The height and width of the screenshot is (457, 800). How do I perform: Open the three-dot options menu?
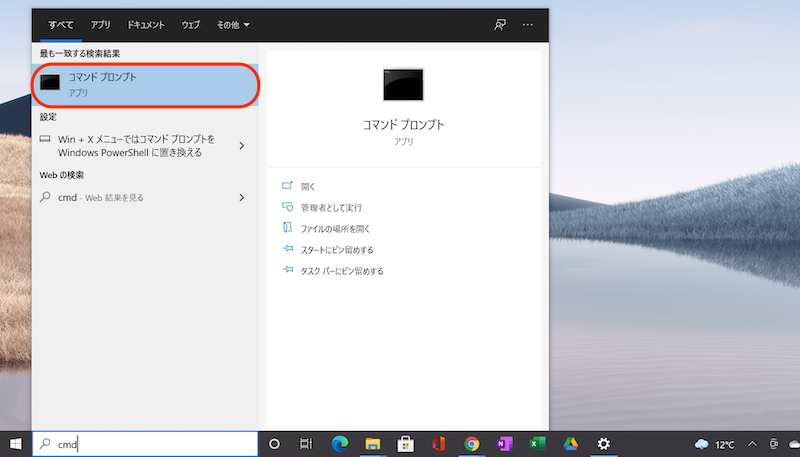point(528,23)
